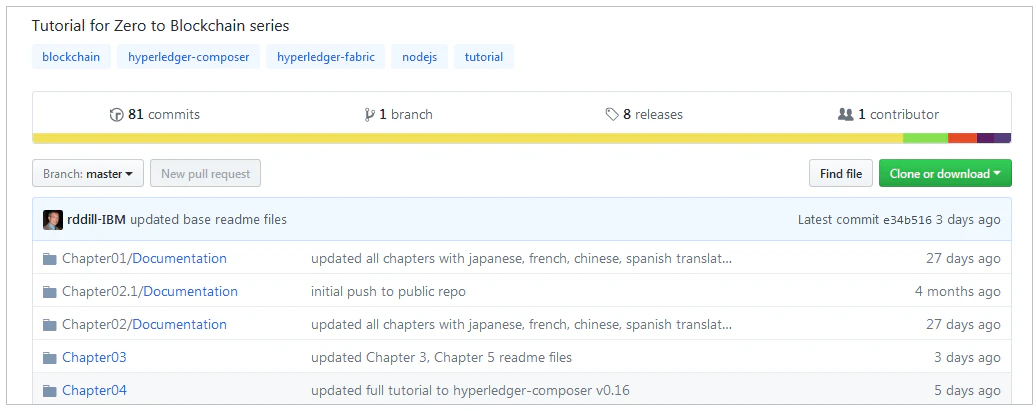Open commit hash e34b516
Image resolution: width=1036 pixels, height=411 pixels.
tap(907, 220)
